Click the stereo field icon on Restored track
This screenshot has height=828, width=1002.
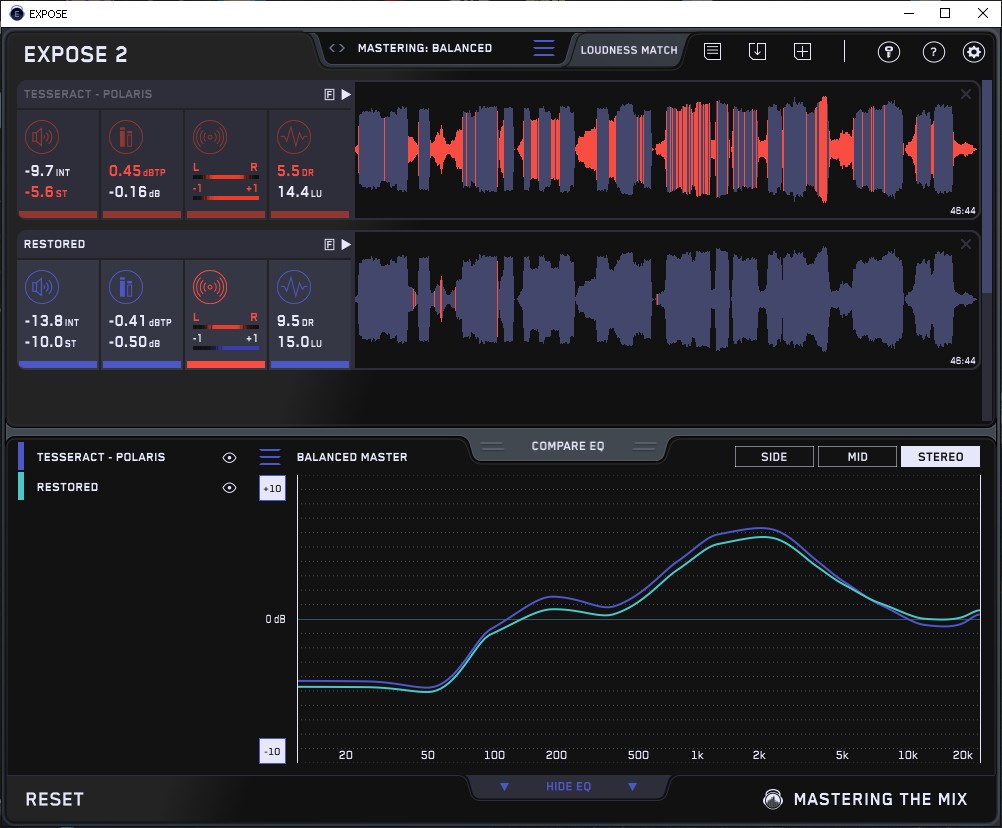point(209,287)
